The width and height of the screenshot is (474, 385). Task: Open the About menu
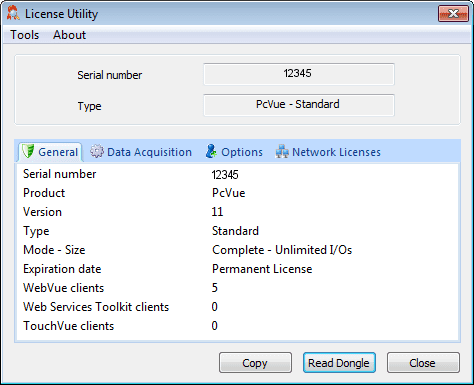tap(69, 35)
